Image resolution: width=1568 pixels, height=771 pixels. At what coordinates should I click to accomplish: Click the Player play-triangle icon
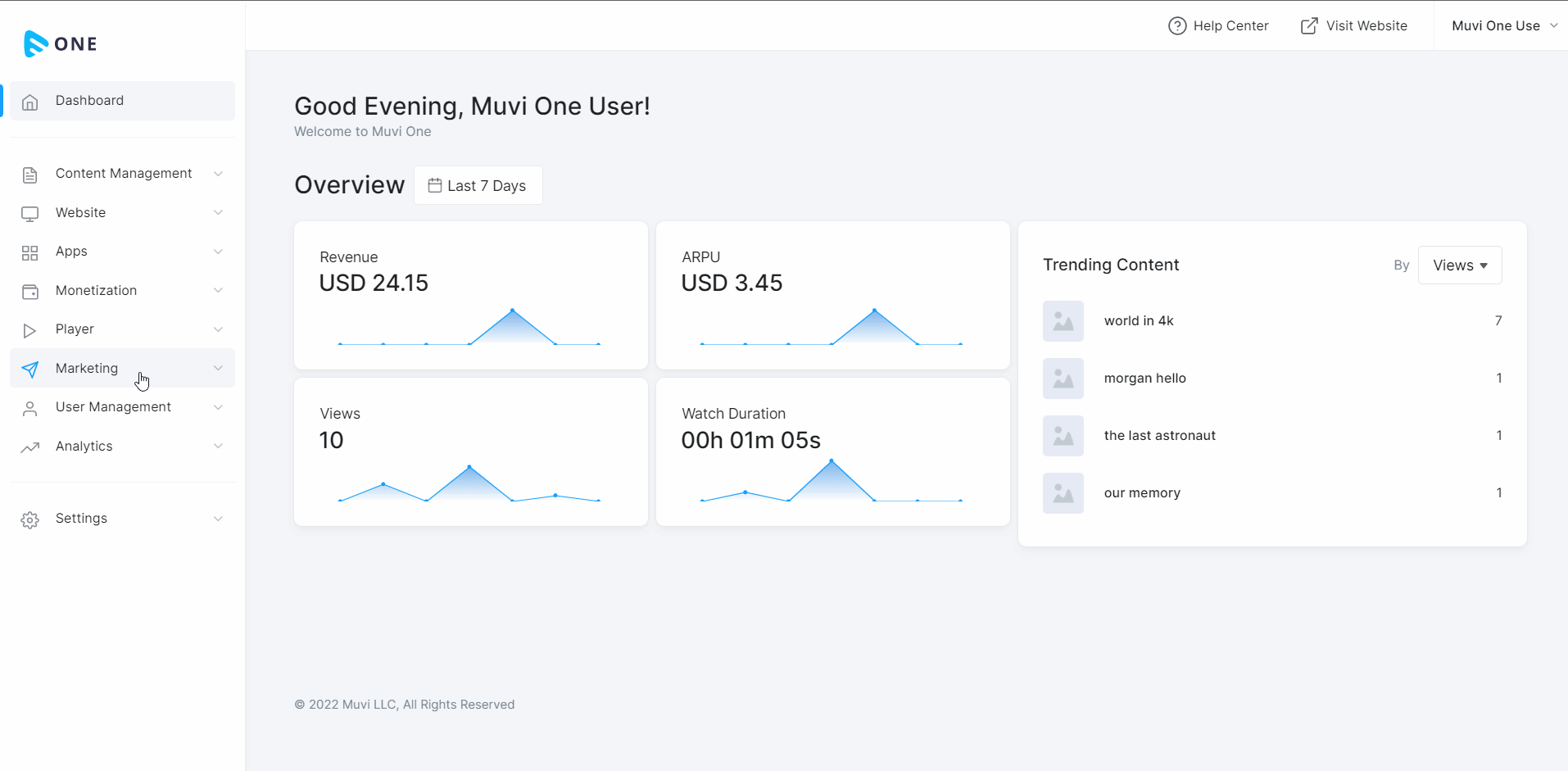pyautogui.click(x=30, y=330)
